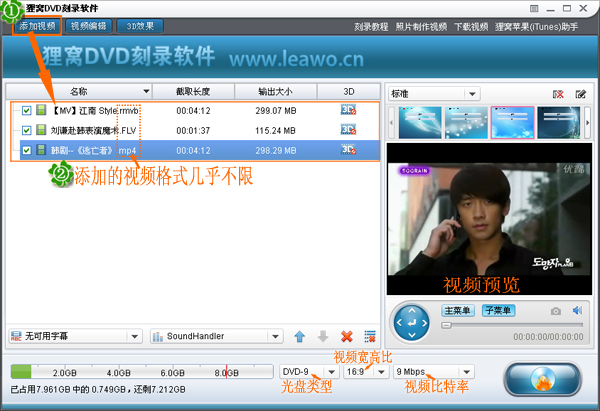Open the SoundHandler audio track dropdown
The width and height of the screenshot is (600, 411).
pos(217,336)
